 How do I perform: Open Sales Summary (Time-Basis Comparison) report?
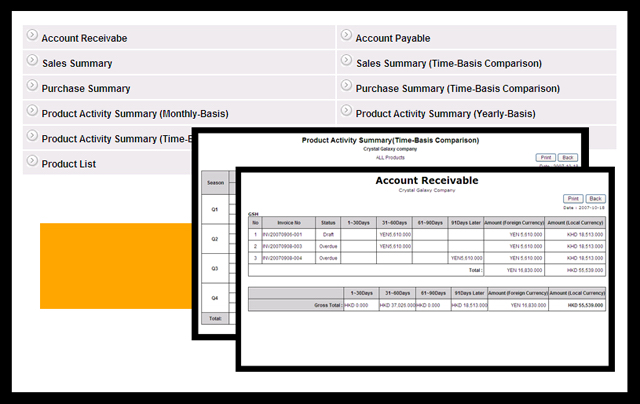(x=449, y=64)
